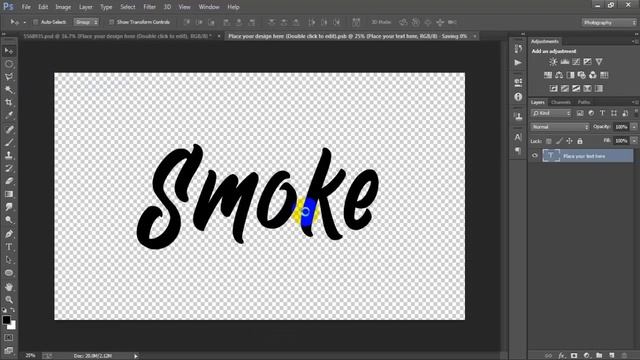Select the History Brush tool
640x360 pixels.
(x=9, y=168)
